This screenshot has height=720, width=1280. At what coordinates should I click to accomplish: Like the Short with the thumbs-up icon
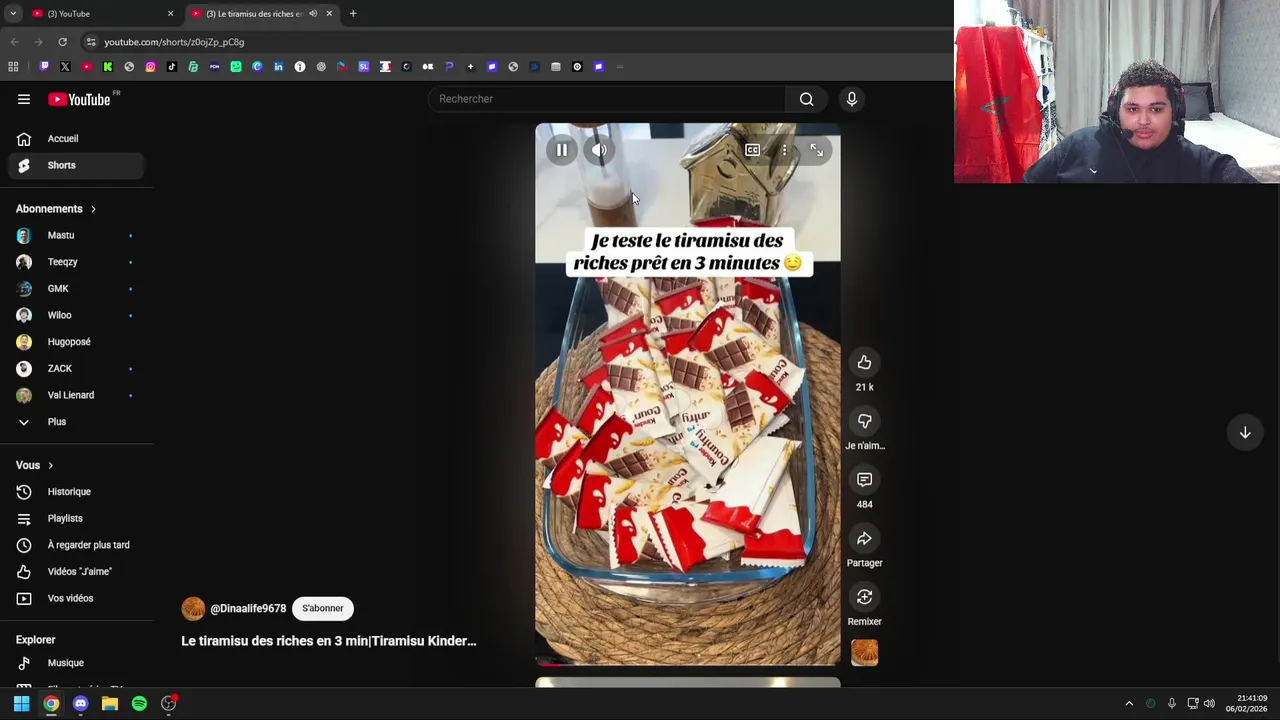864,362
